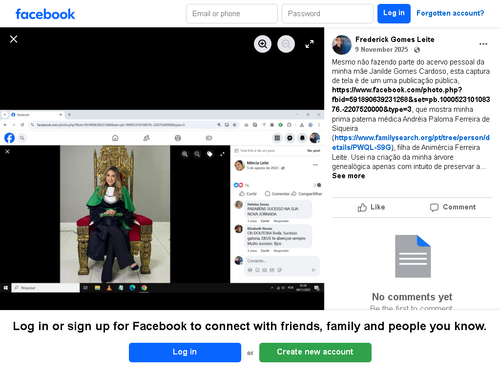Click the File Explorer icon in embedded taskbar
The image size is (500, 375).
coord(97,288)
